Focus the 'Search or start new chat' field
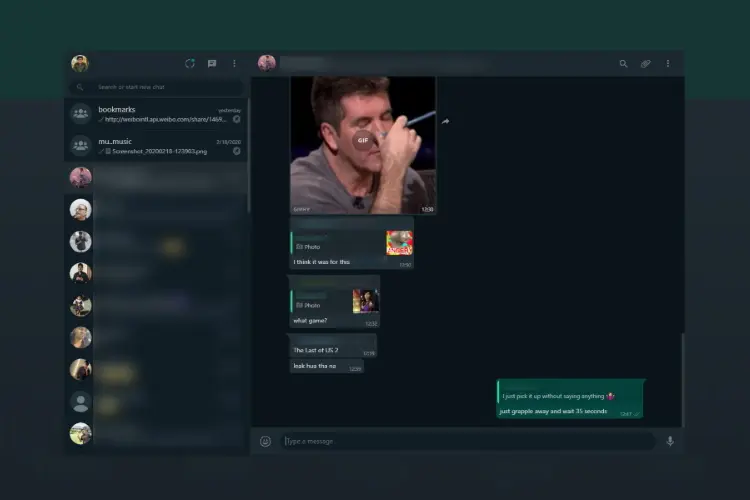Image resolution: width=750 pixels, height=500 pixels. [160, 87]
